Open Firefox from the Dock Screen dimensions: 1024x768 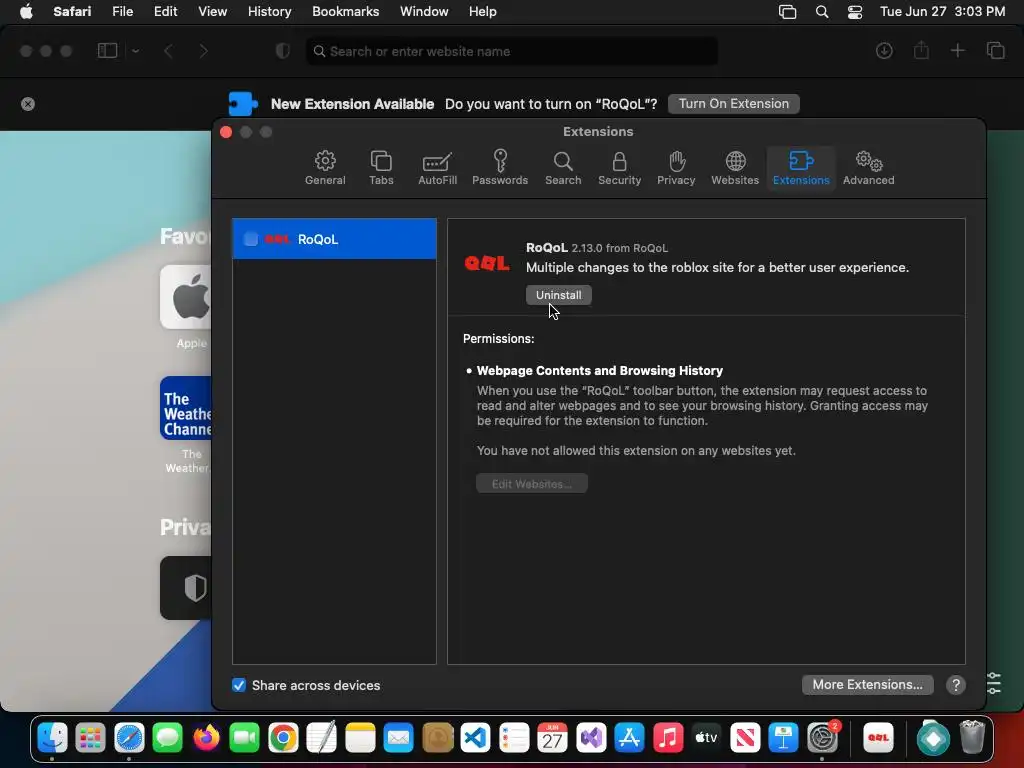(206, 738)
